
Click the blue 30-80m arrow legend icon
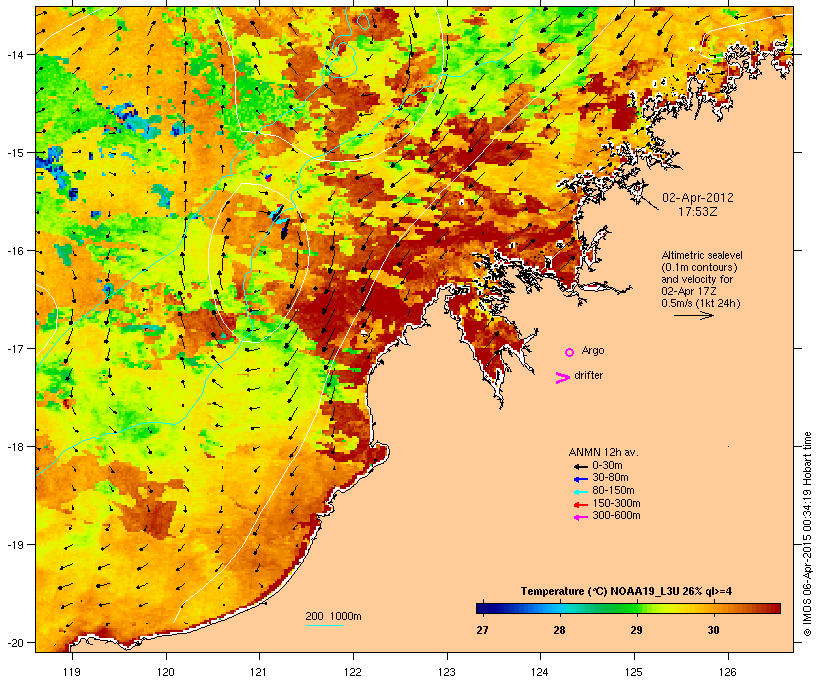pos(581,479)
